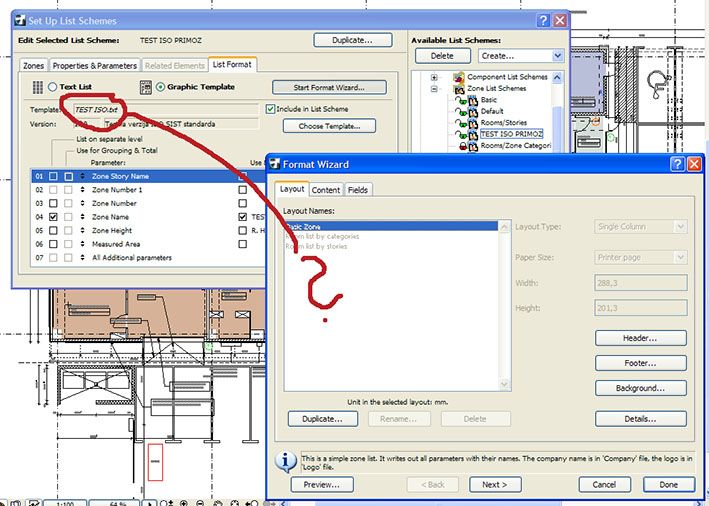The height and width of the screenshot is (506, 709).
Task: Select Room list by categories layout
Action: pos(322,236)
